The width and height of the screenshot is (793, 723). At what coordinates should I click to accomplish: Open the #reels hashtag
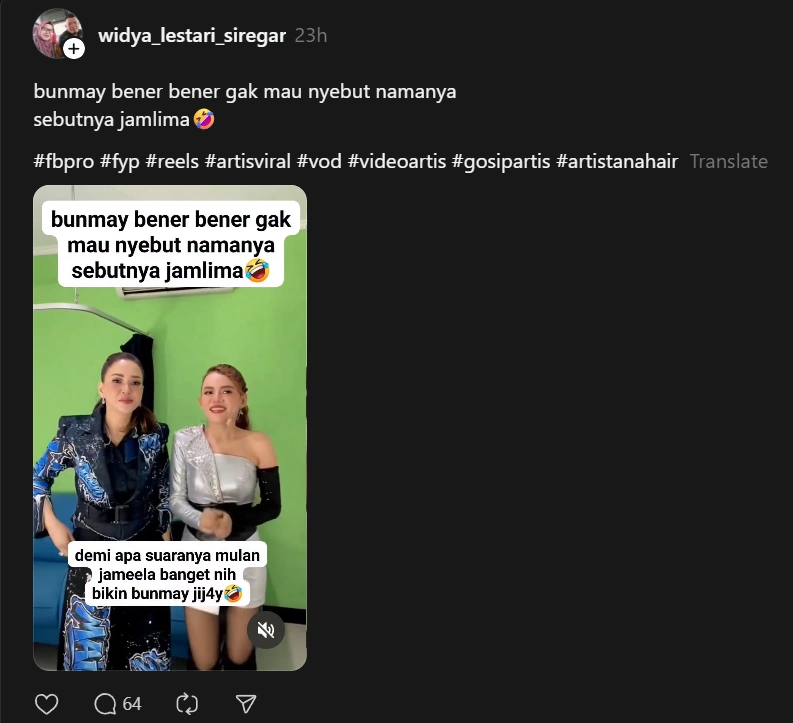coord(172,162)
